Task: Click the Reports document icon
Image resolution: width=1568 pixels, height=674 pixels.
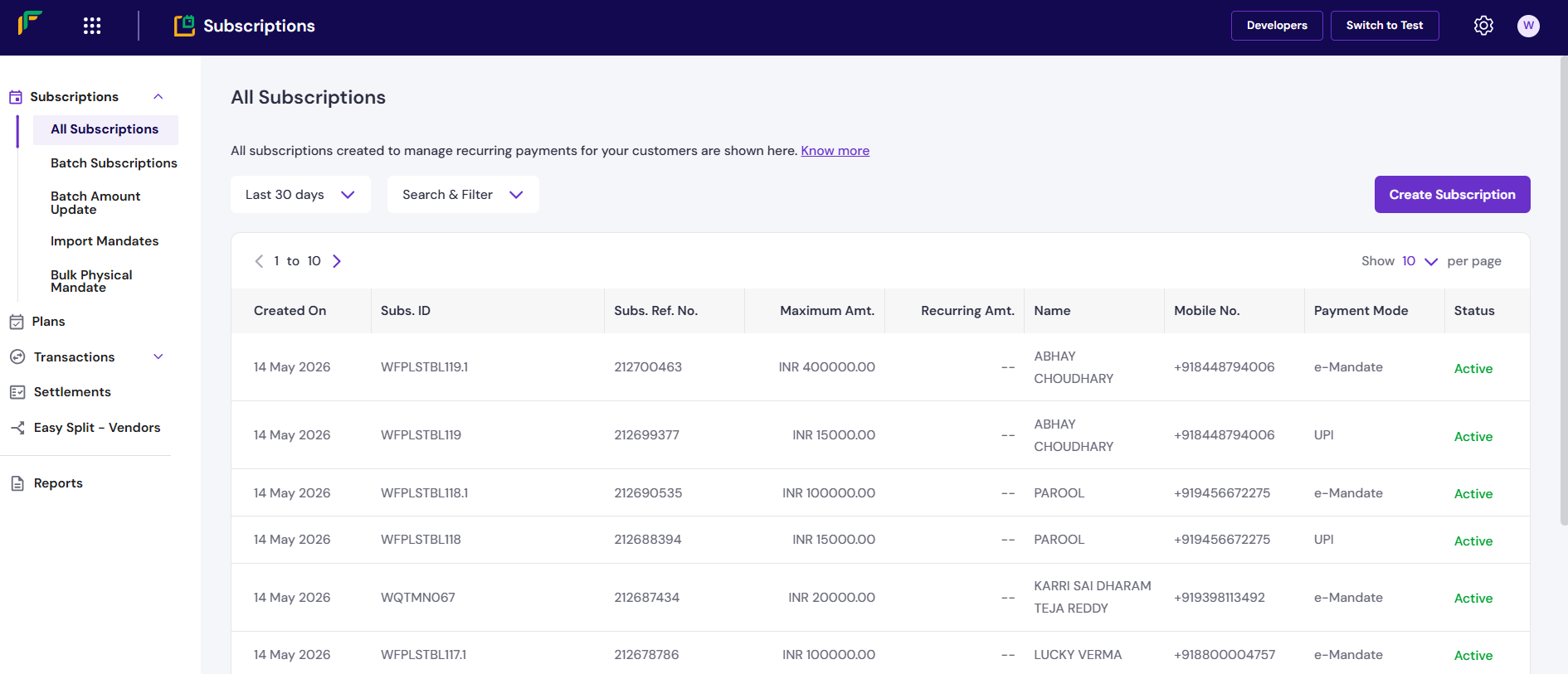Action: (17, 483)
